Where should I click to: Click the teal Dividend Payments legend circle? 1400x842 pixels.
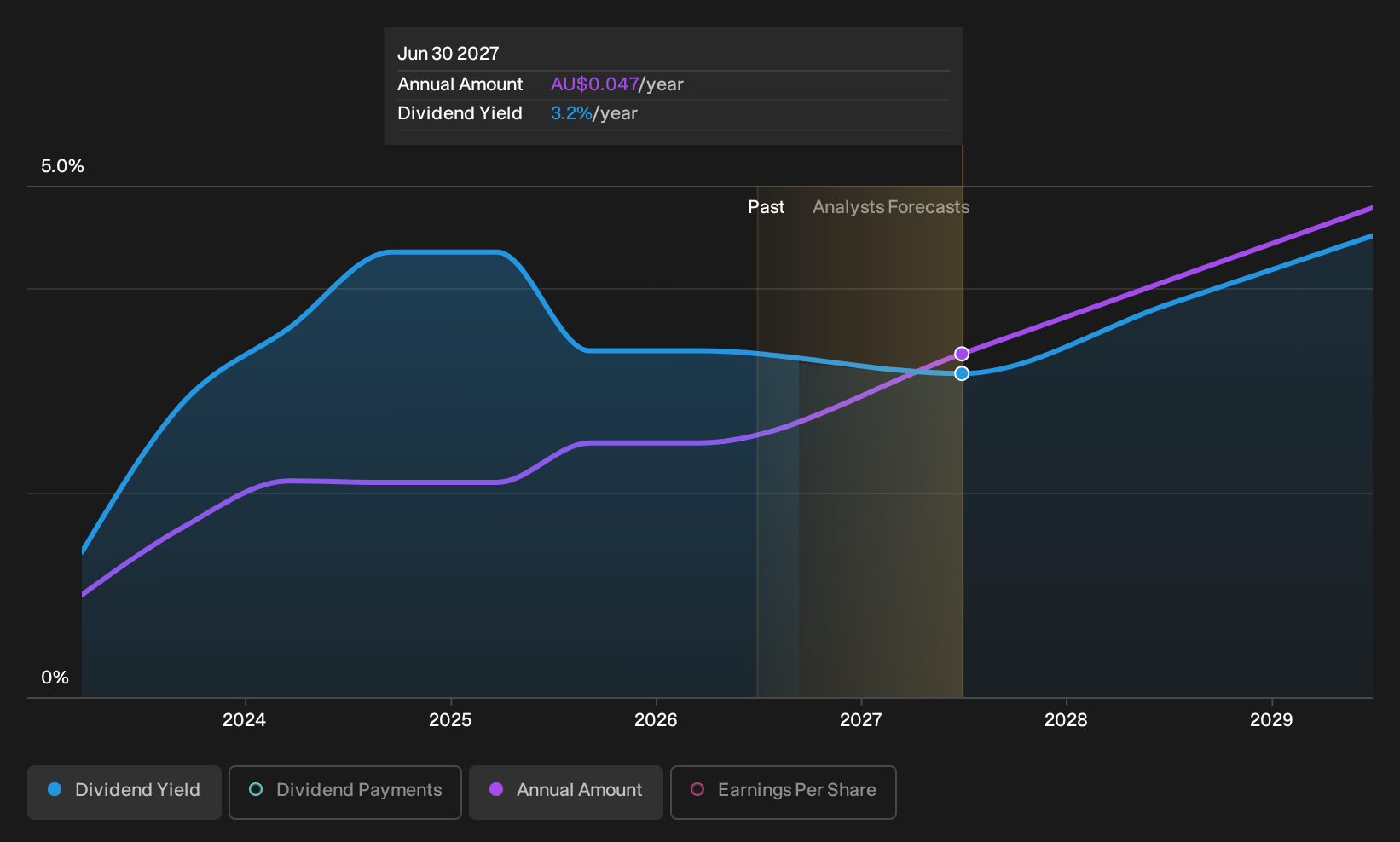pos(256,789)
